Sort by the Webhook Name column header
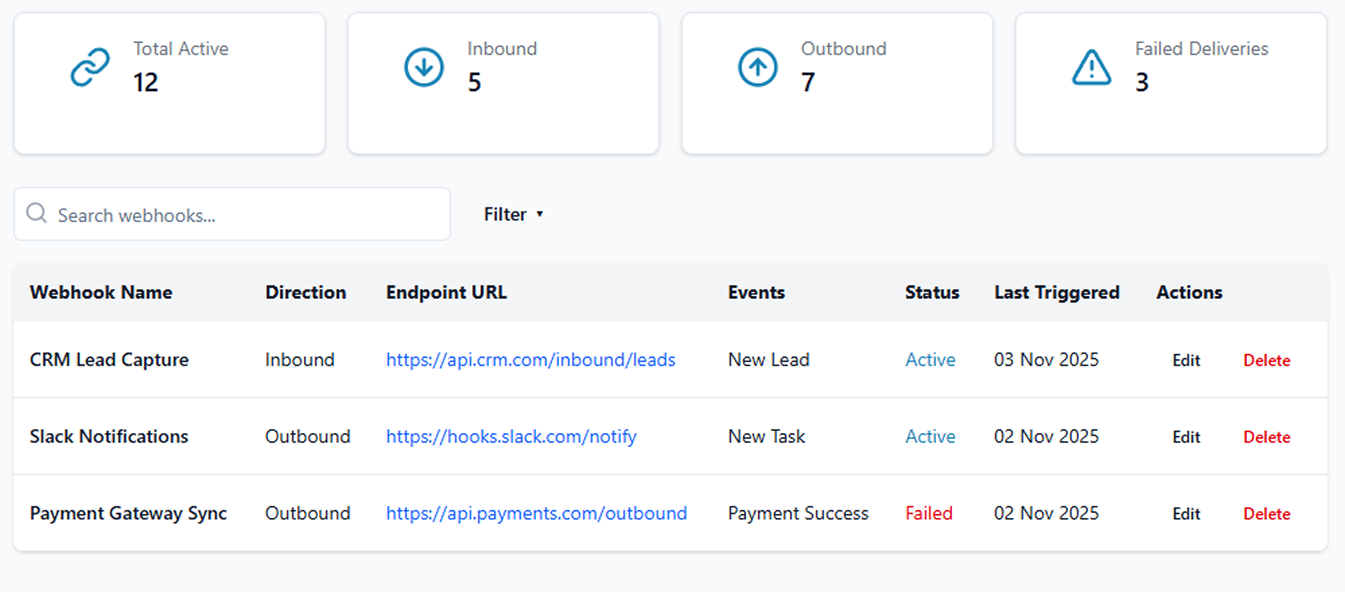This screenshot has height=592, width=1345. tap(101, 293)
